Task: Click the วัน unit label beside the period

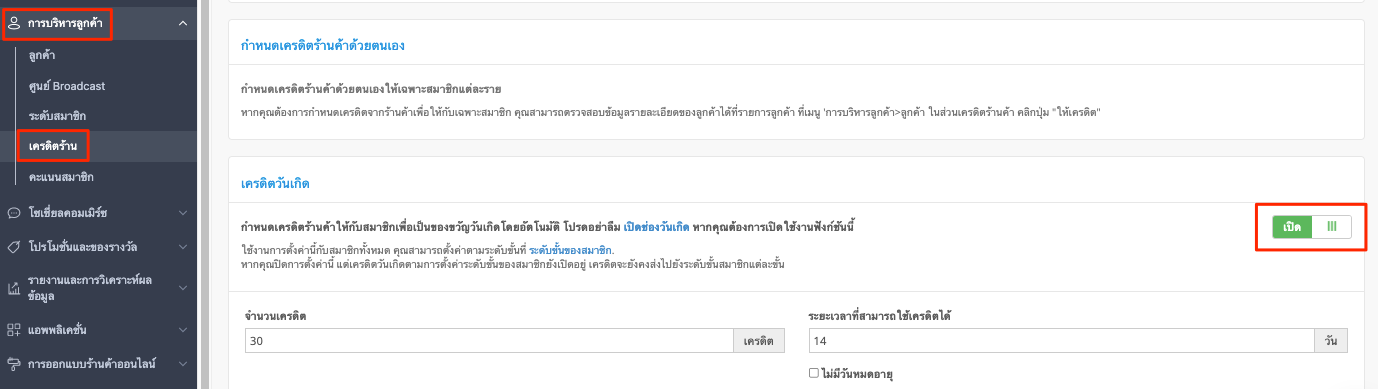Action: point(1330,341)
